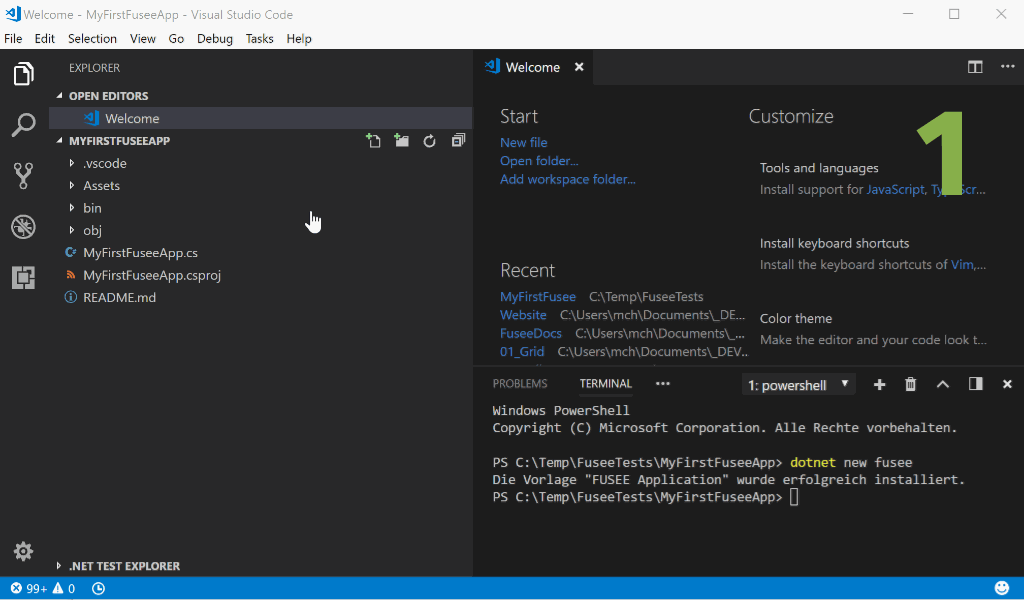
Task: Switch to the Problems panel tab
Action: point(520,384)
